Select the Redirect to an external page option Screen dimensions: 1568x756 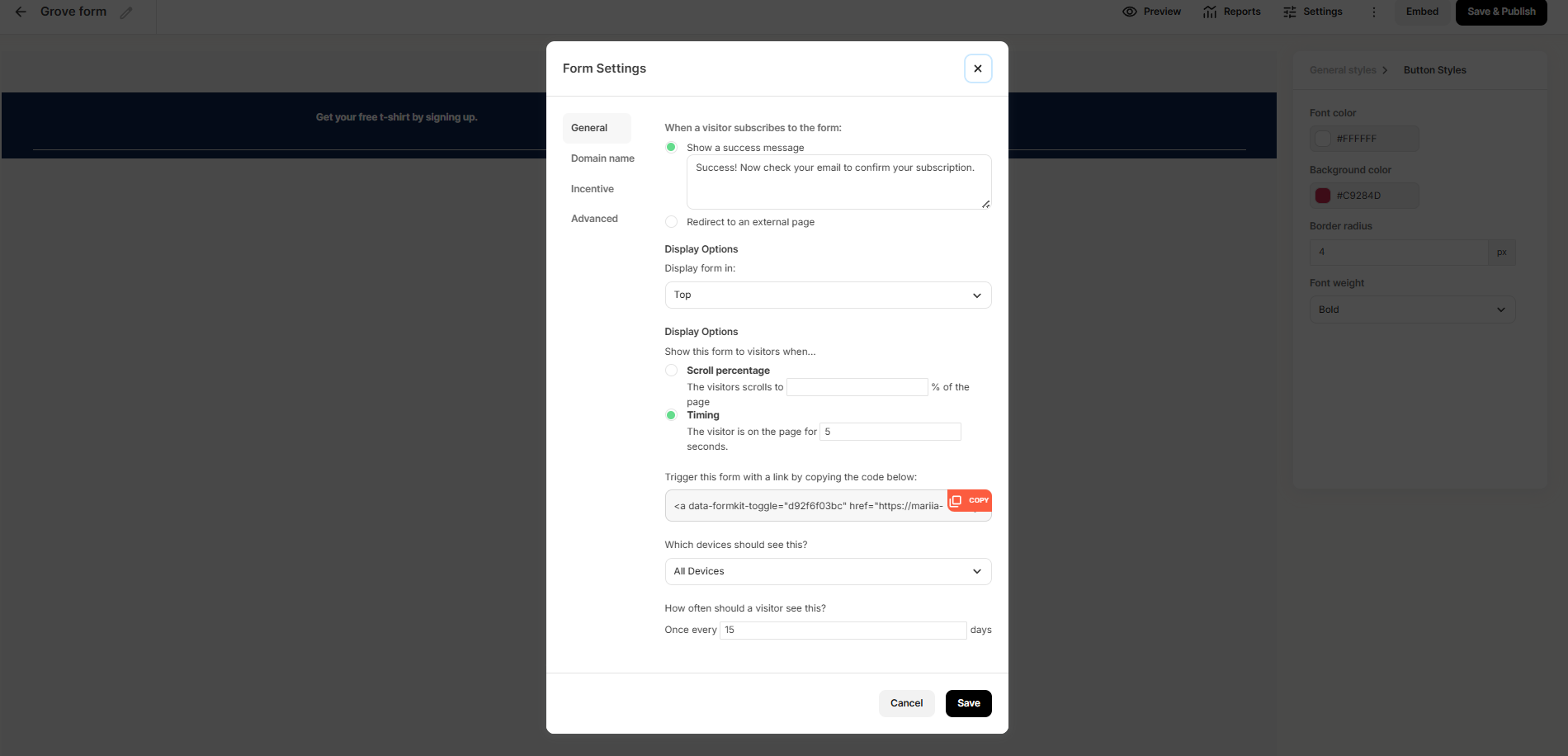[671, 222]
